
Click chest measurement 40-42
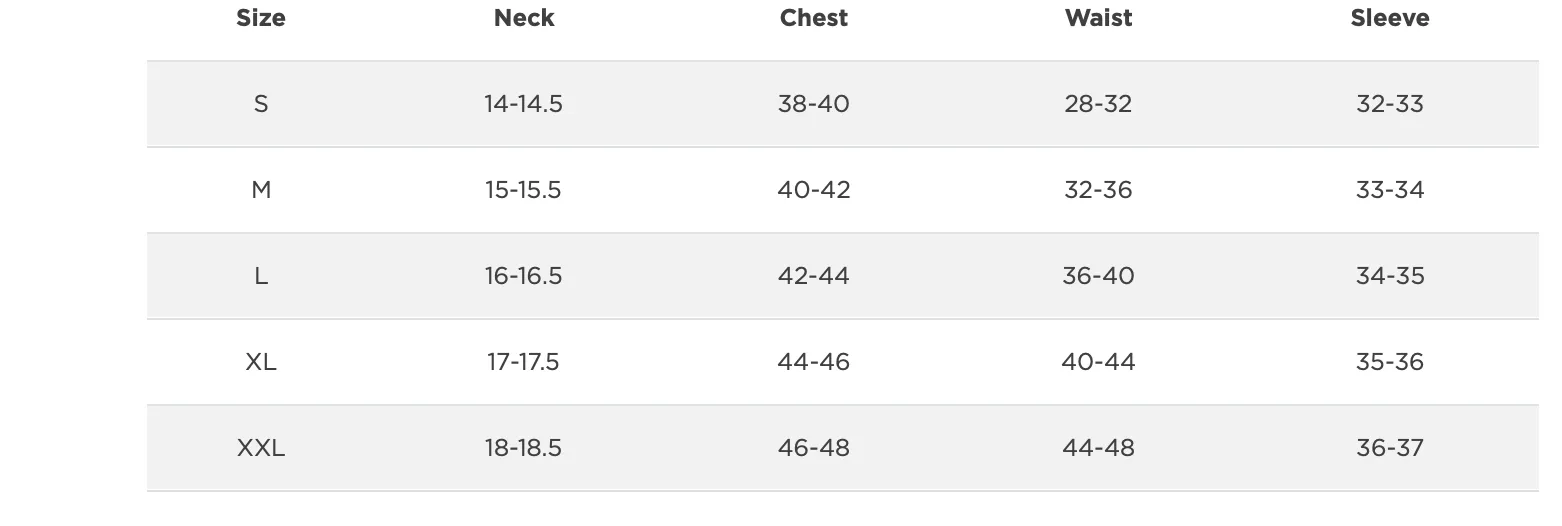tap(814, 190)
